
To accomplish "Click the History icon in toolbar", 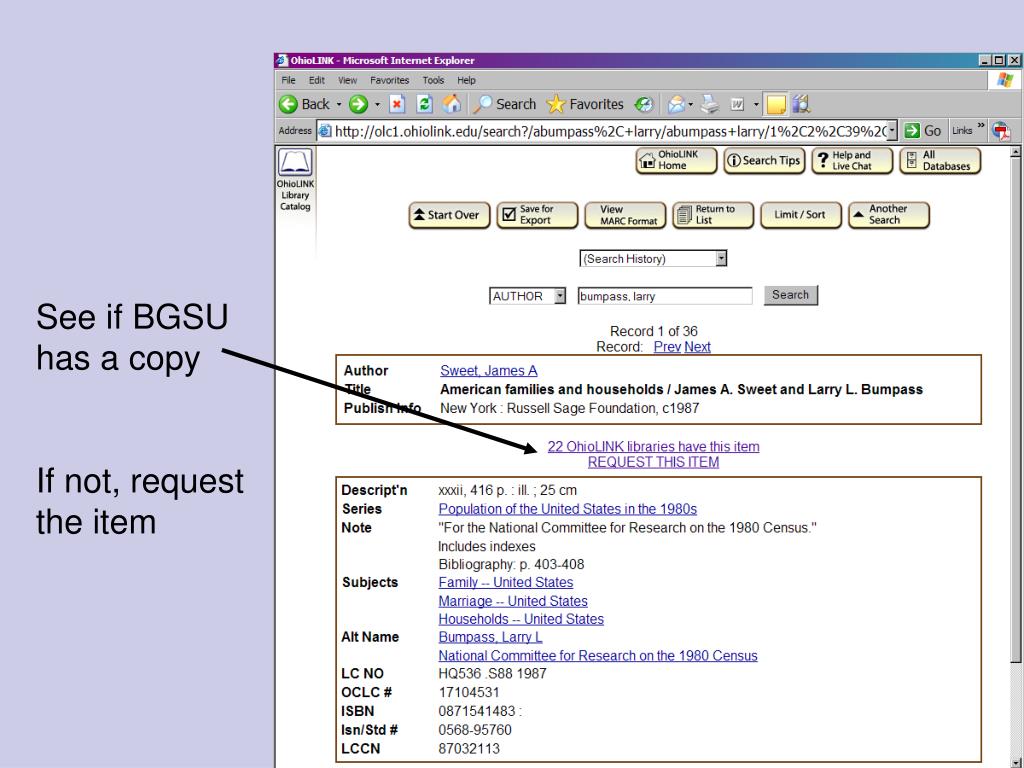I will point(644,104).
